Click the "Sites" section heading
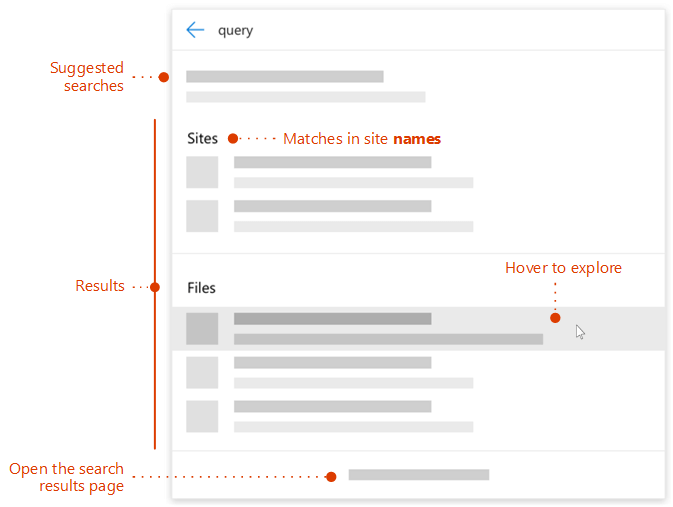 pos(202,139)
